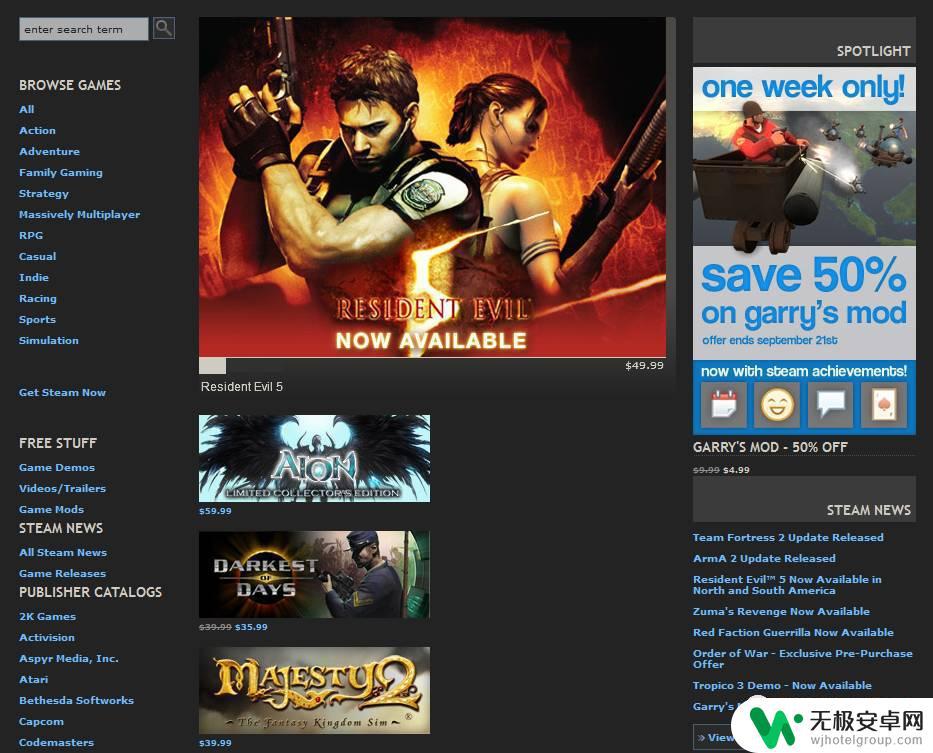Open the Activision publisher catalog
The width and height of the screenshot is (933, 753).
47,637
